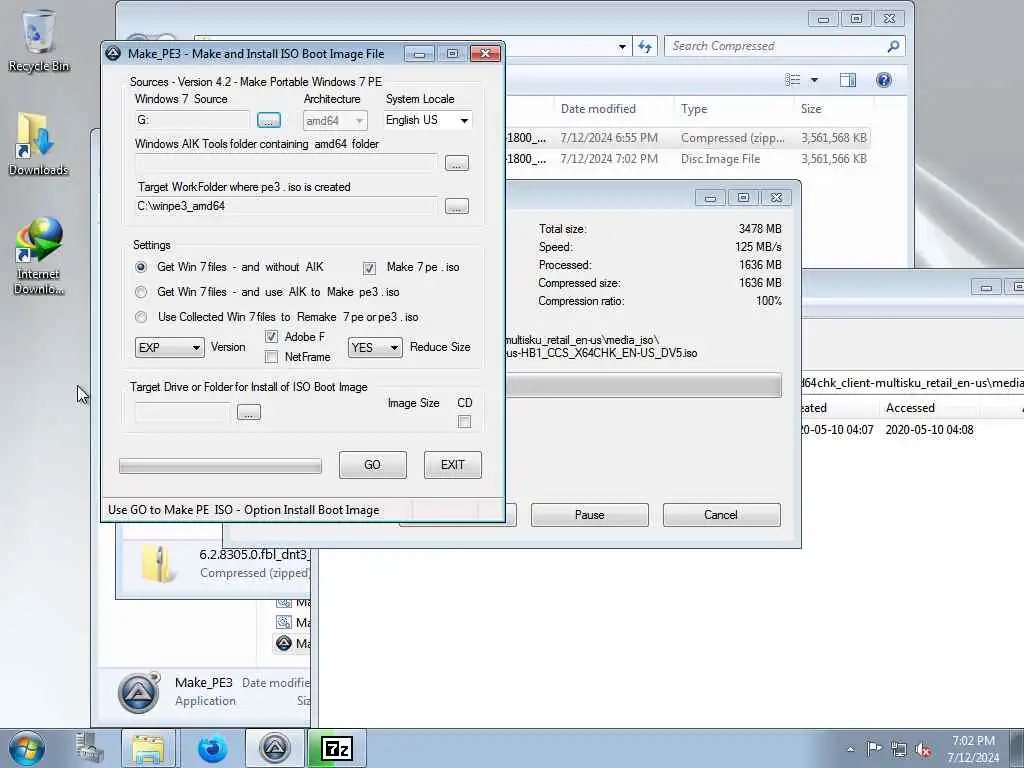Toggle the Explorer preview pane icon
Screen dimensions: 1024x768
tap(848, 80)
